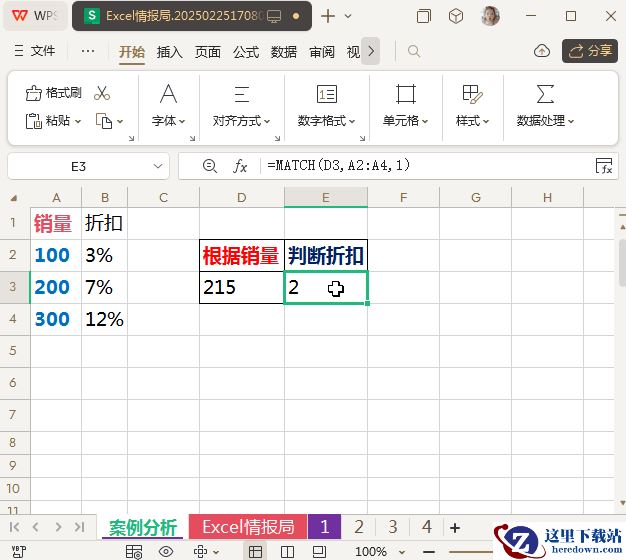
Task: Add a new sheet with plus button
Action: (455, 527)
